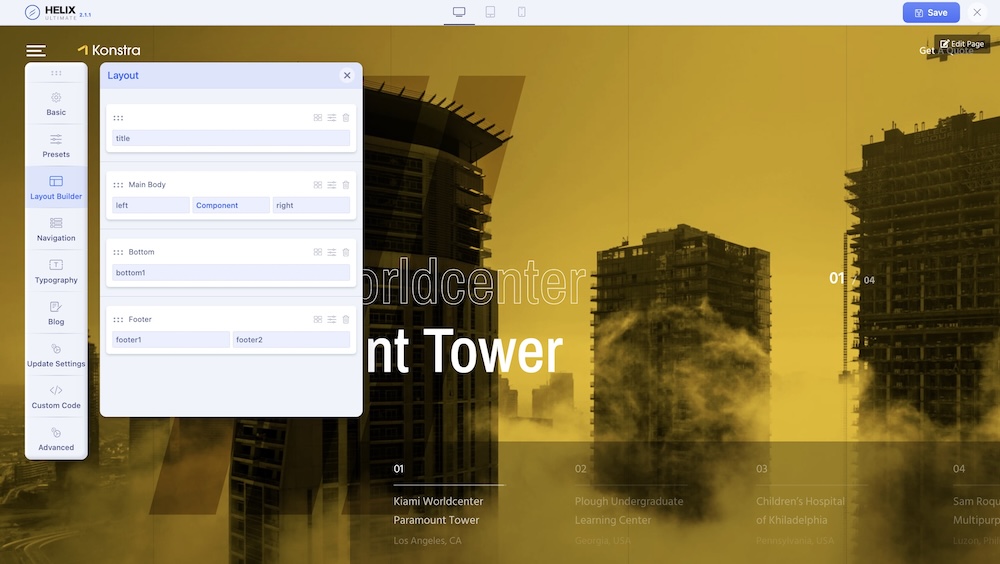Image resolution: width=1000 pixels, height=564 pixels.
Task: Click drag handle of title row
Action: click(118, 118)
